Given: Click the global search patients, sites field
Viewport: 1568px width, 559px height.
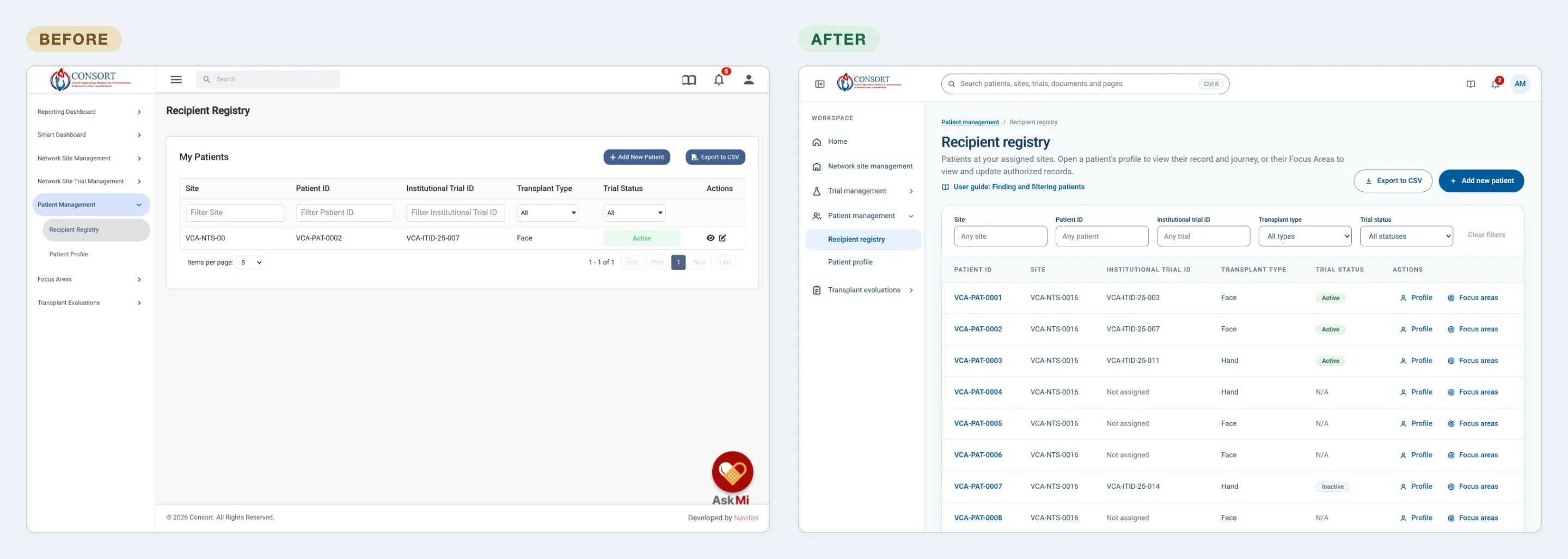Looking at the screenshot, I should tap(1085, 84).
